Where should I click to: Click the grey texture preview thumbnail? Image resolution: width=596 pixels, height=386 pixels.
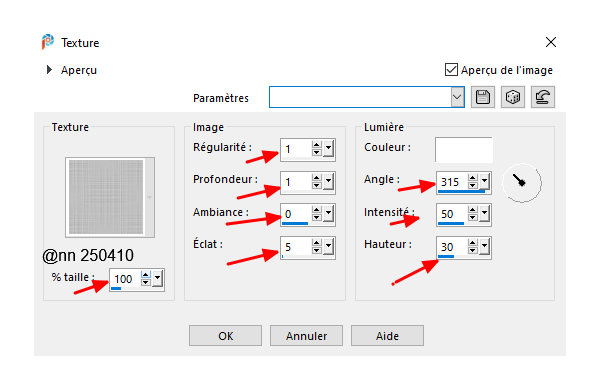106,197
